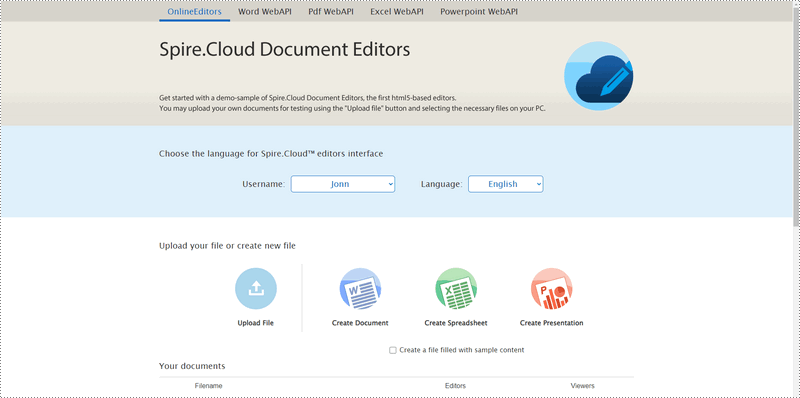Switch to the OnlineEditors tab
800x398 pixels.
[x=194, y=11]
